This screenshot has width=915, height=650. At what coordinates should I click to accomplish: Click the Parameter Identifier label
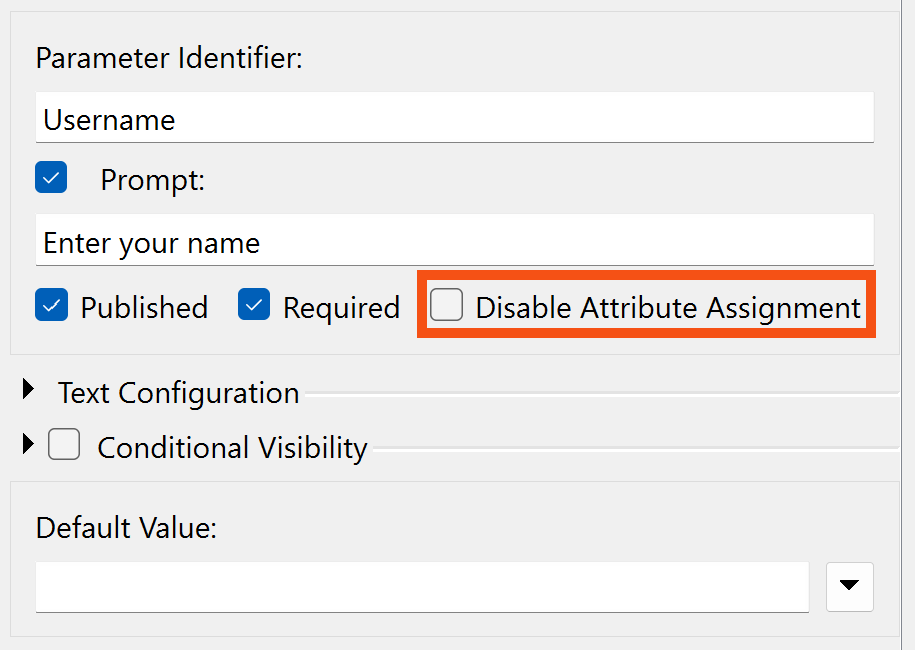(169, 58)
